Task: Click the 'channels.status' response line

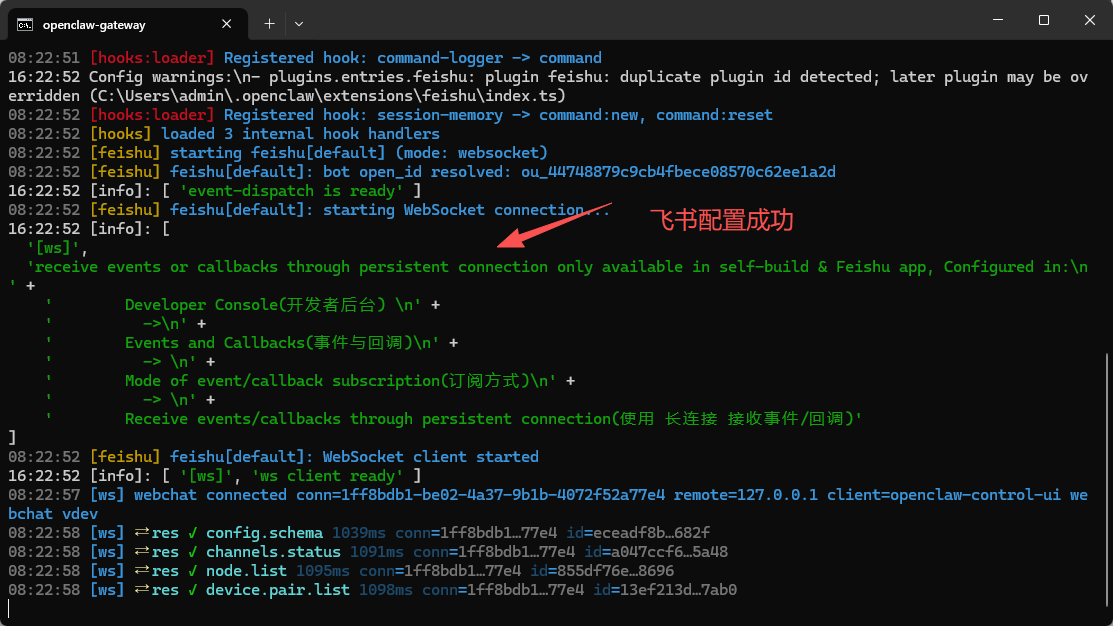Action: [368, 552]
